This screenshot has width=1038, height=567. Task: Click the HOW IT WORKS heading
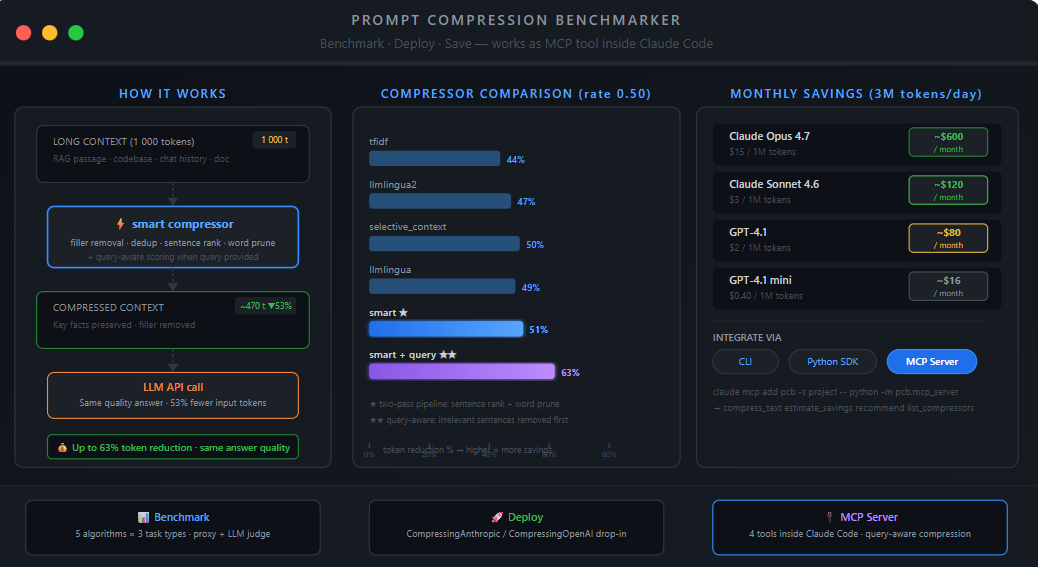[173, 93]
